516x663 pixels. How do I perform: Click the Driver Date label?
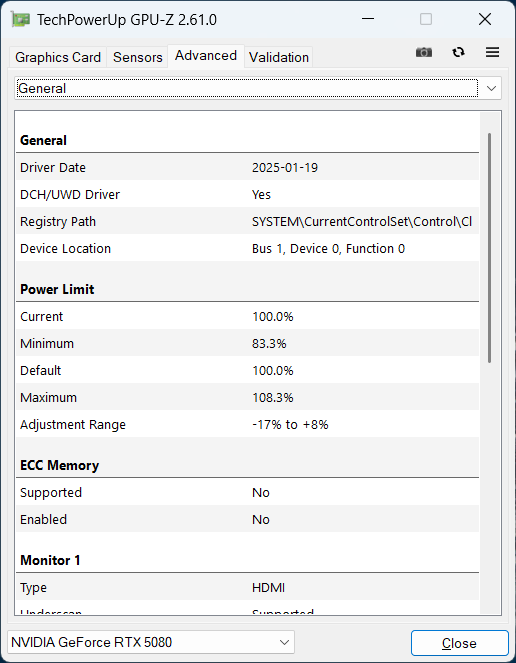53,167
